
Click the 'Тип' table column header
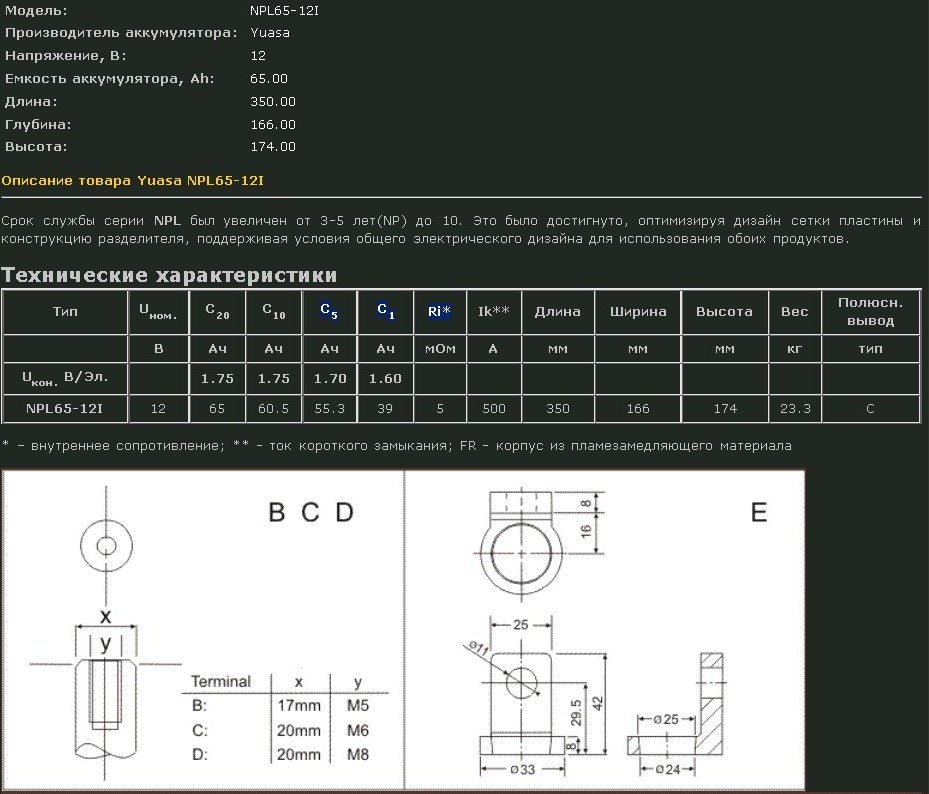[65, 311]
